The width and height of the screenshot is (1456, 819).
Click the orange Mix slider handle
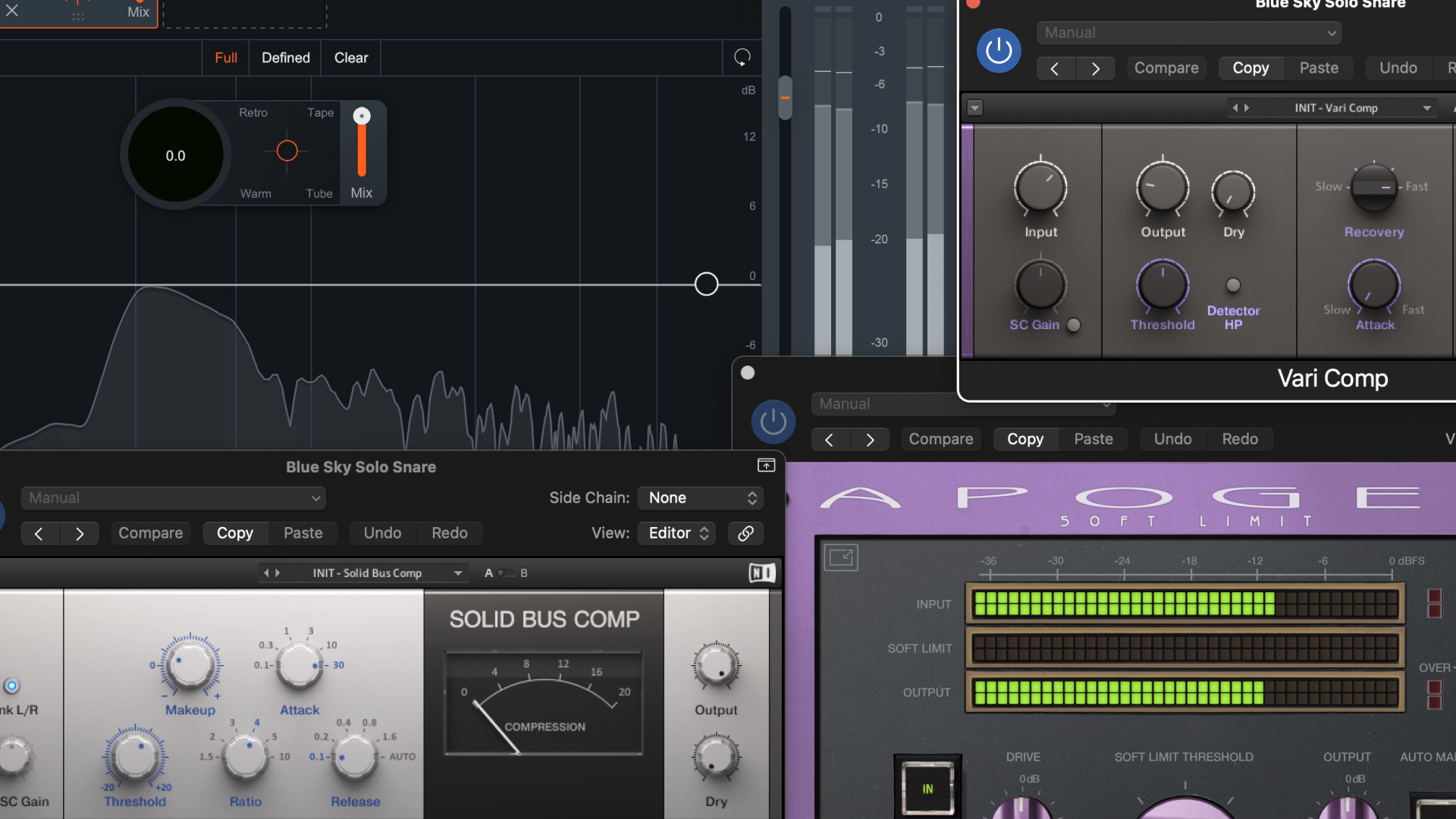(362, 116)
